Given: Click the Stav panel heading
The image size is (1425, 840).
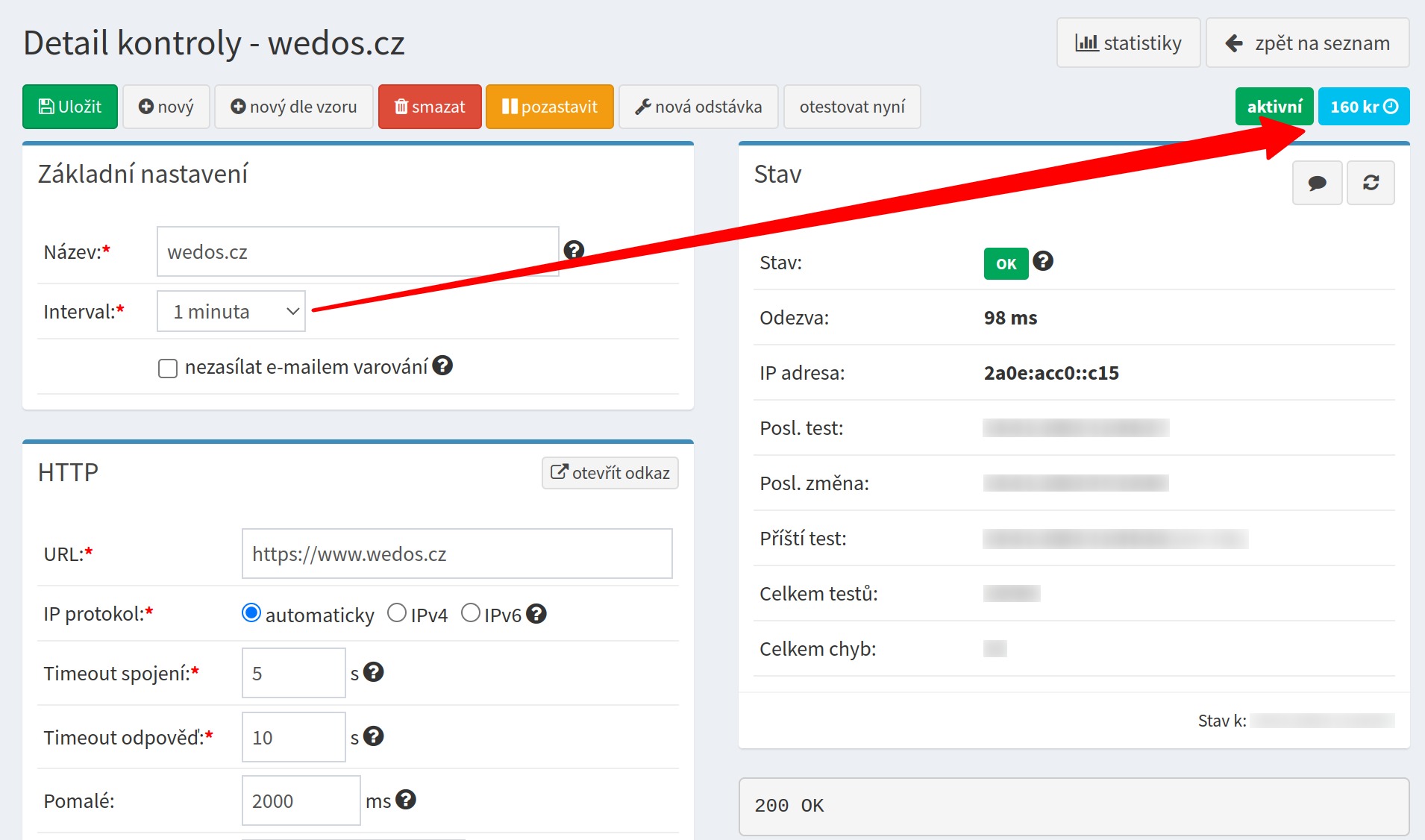Looking at the screenshot, I should 777,174.
